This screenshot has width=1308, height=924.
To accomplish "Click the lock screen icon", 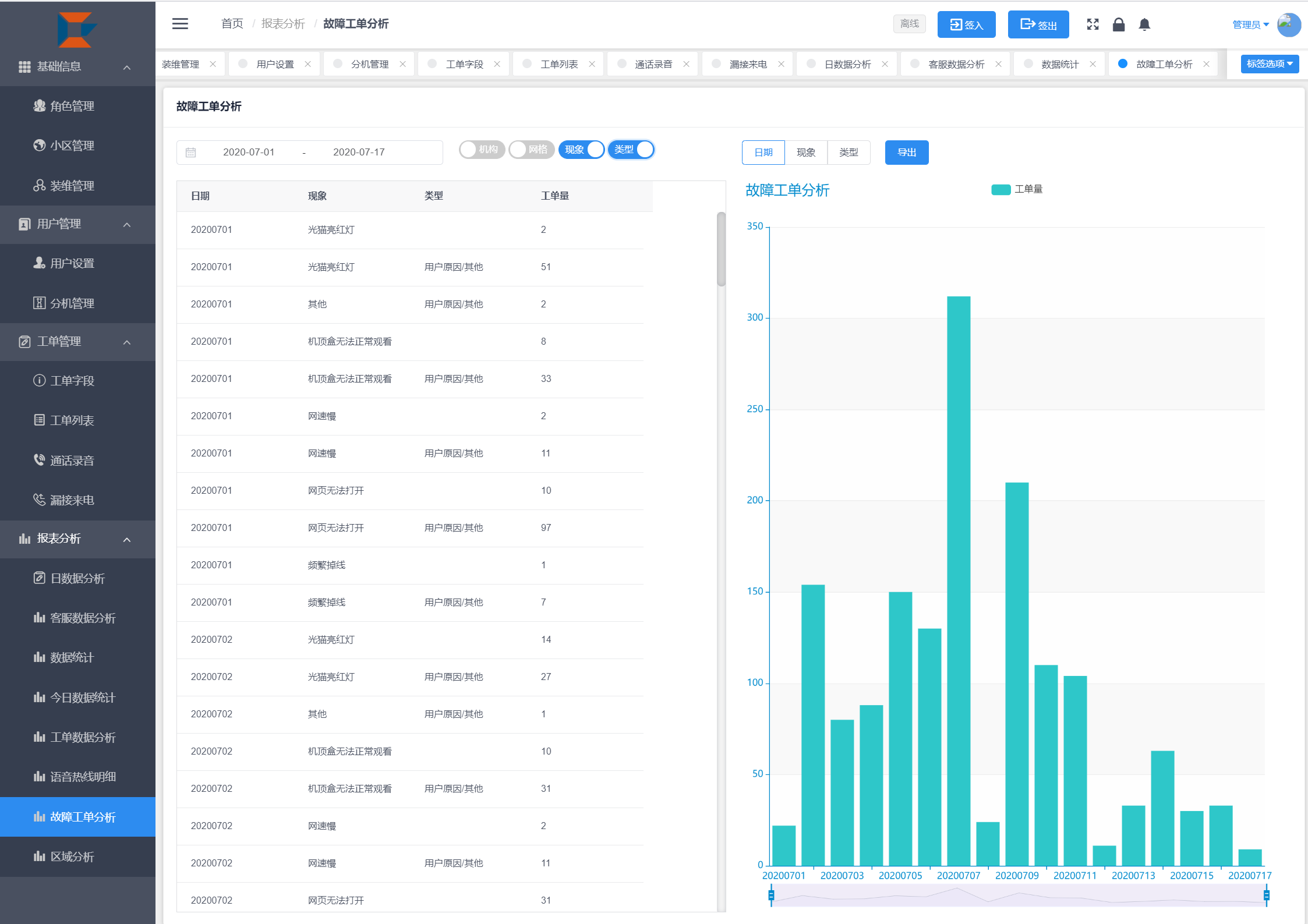I will [x=1118, y=24].
